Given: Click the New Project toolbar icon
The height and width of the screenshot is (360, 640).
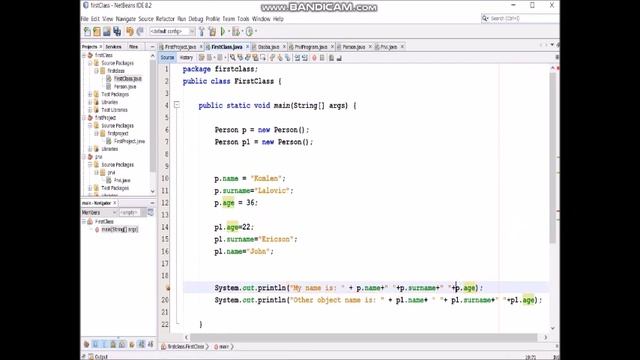Looking at the screenshot, I should pyautogui.click(x=97, y=31).
